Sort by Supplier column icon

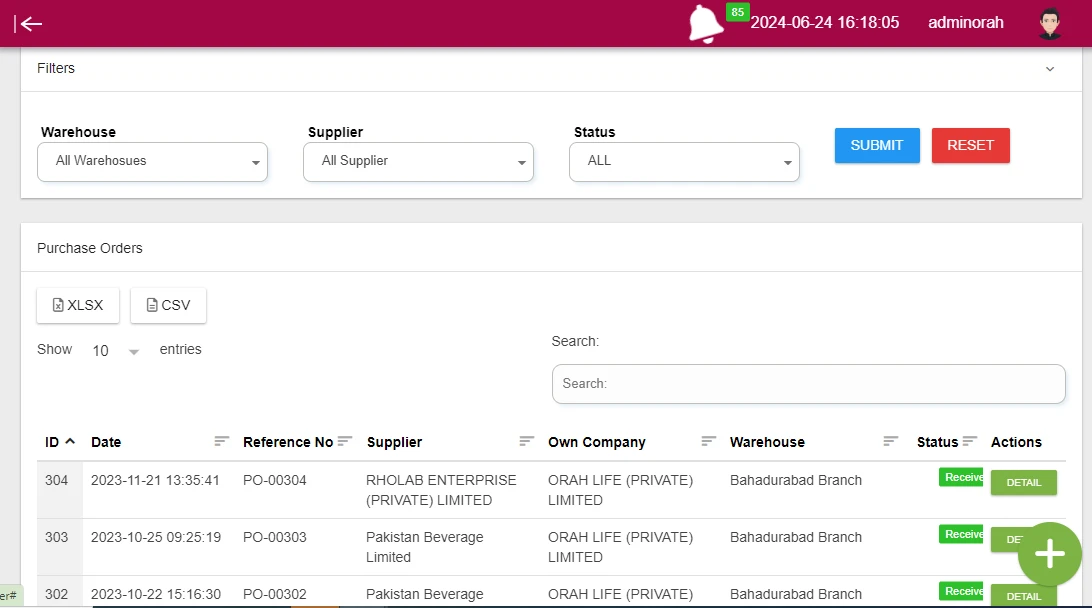tap(526, 441)
